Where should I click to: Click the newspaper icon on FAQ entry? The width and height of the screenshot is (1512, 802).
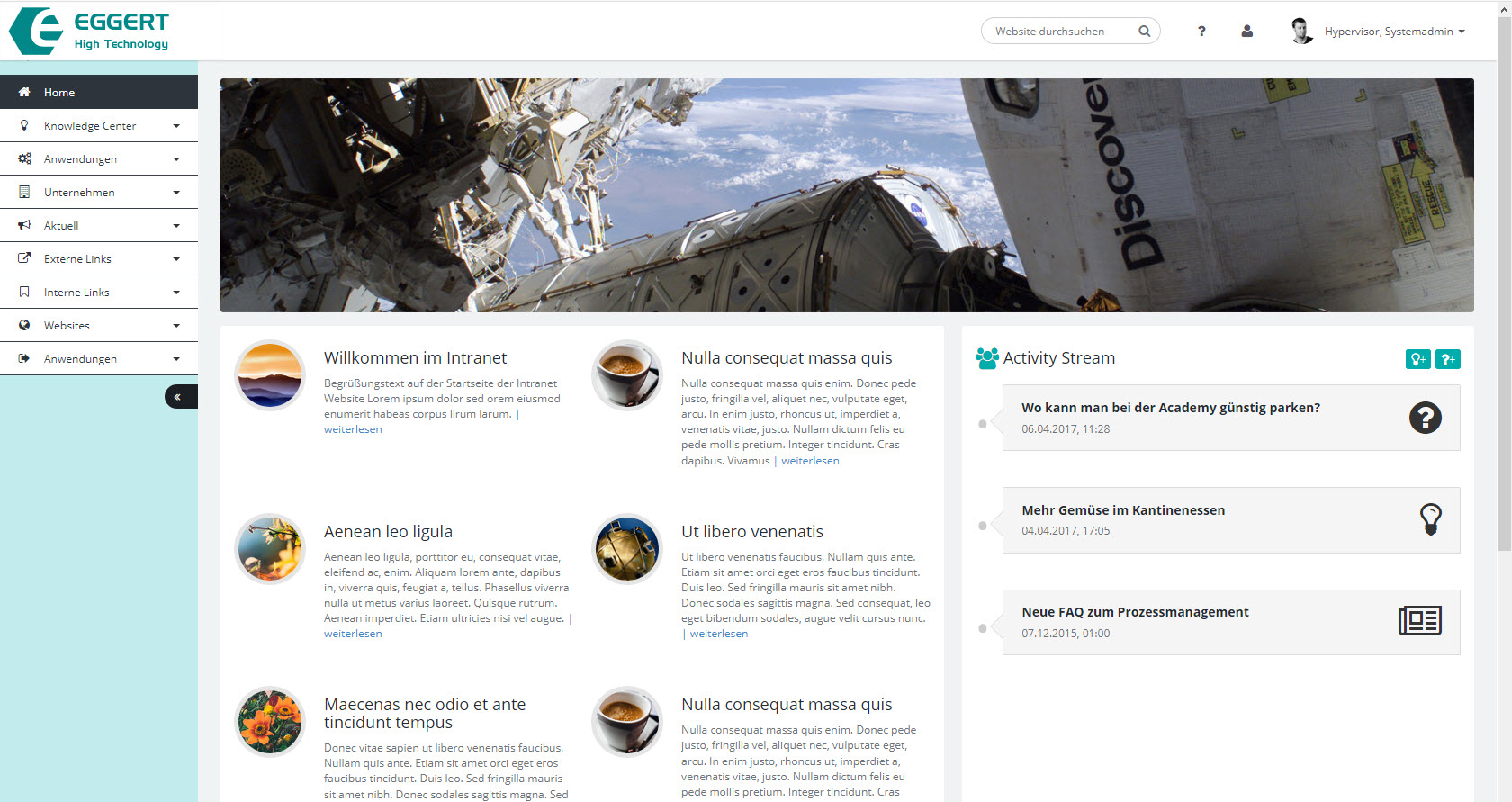pos(1419,621)
